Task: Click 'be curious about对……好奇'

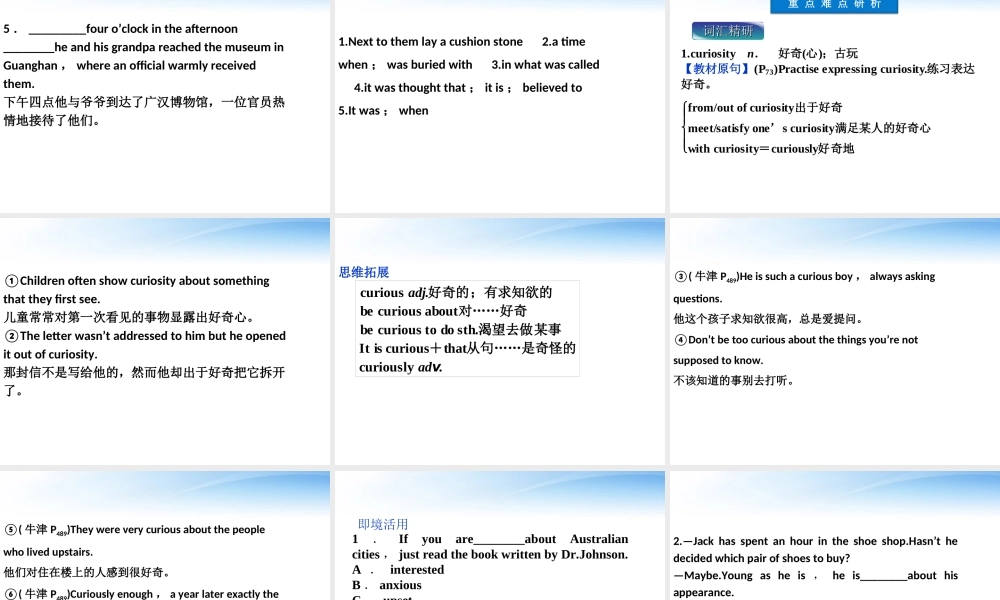Action: click(443, 311)
